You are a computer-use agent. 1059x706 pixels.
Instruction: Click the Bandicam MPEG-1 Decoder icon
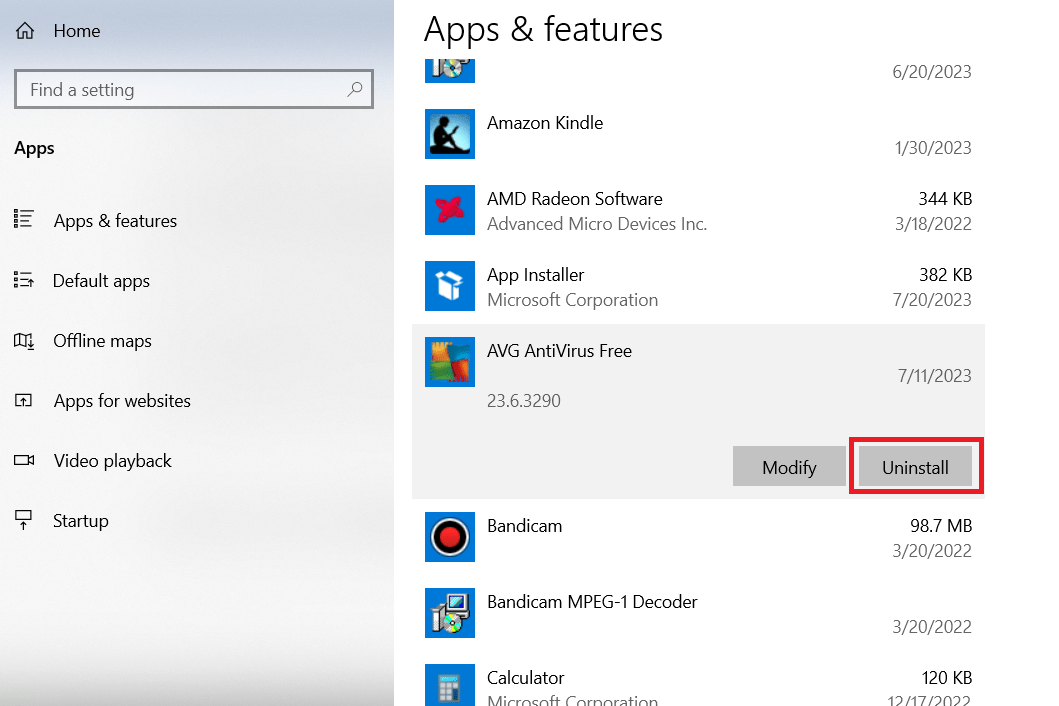(450, 613)
